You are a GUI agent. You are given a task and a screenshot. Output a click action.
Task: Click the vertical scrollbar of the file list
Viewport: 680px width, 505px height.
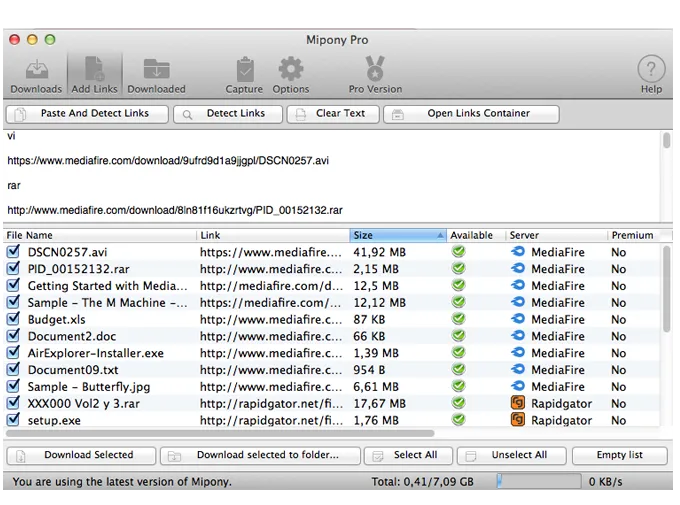tap(667, 289)
